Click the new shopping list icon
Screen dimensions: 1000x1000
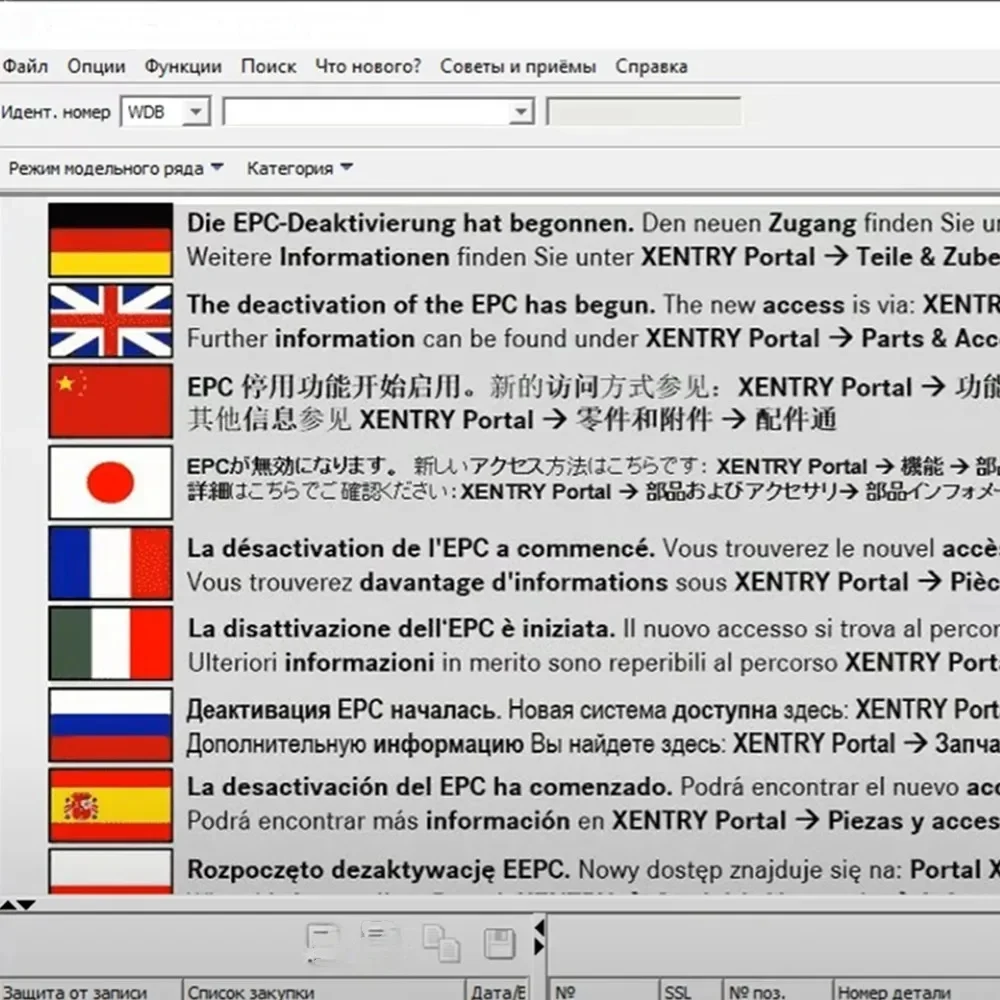[323, 941]
